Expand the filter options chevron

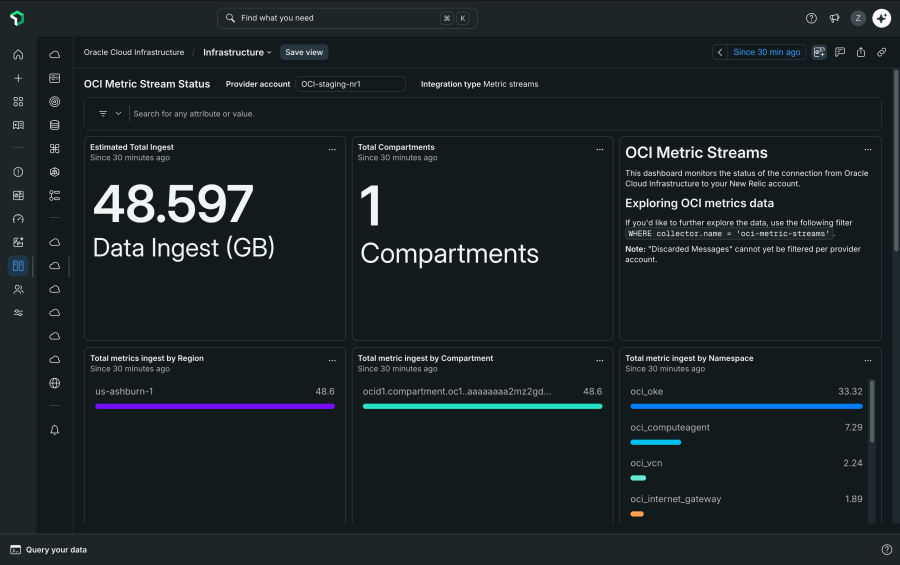(118, 114)
